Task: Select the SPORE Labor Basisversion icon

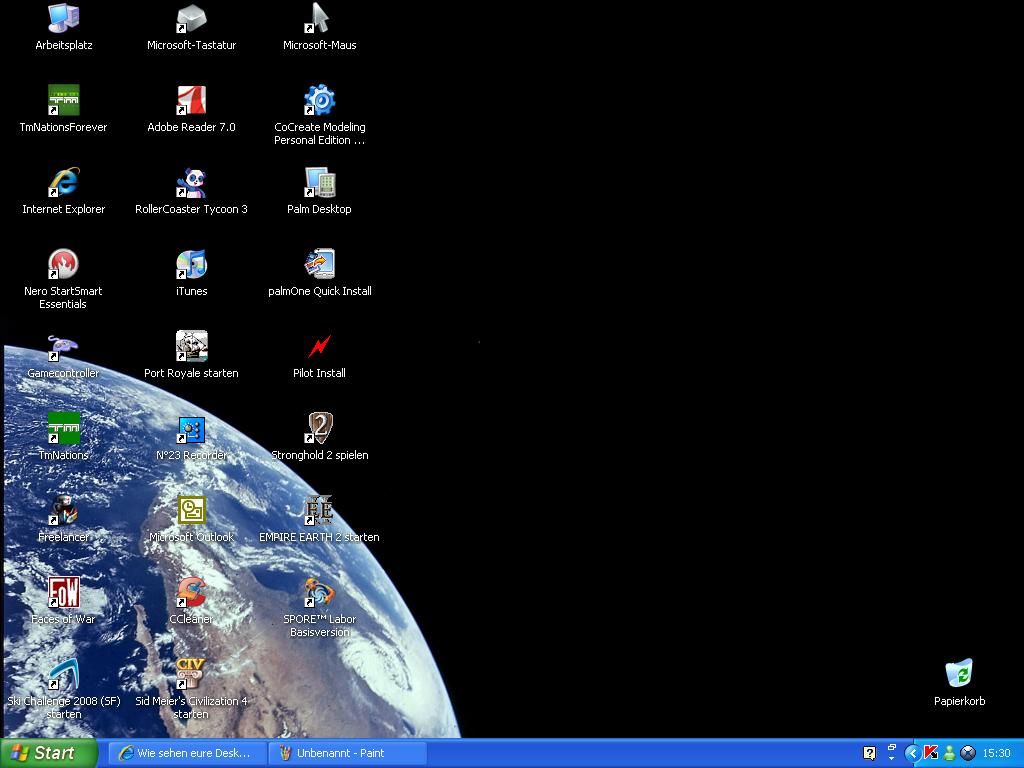Action: point(319,592)
